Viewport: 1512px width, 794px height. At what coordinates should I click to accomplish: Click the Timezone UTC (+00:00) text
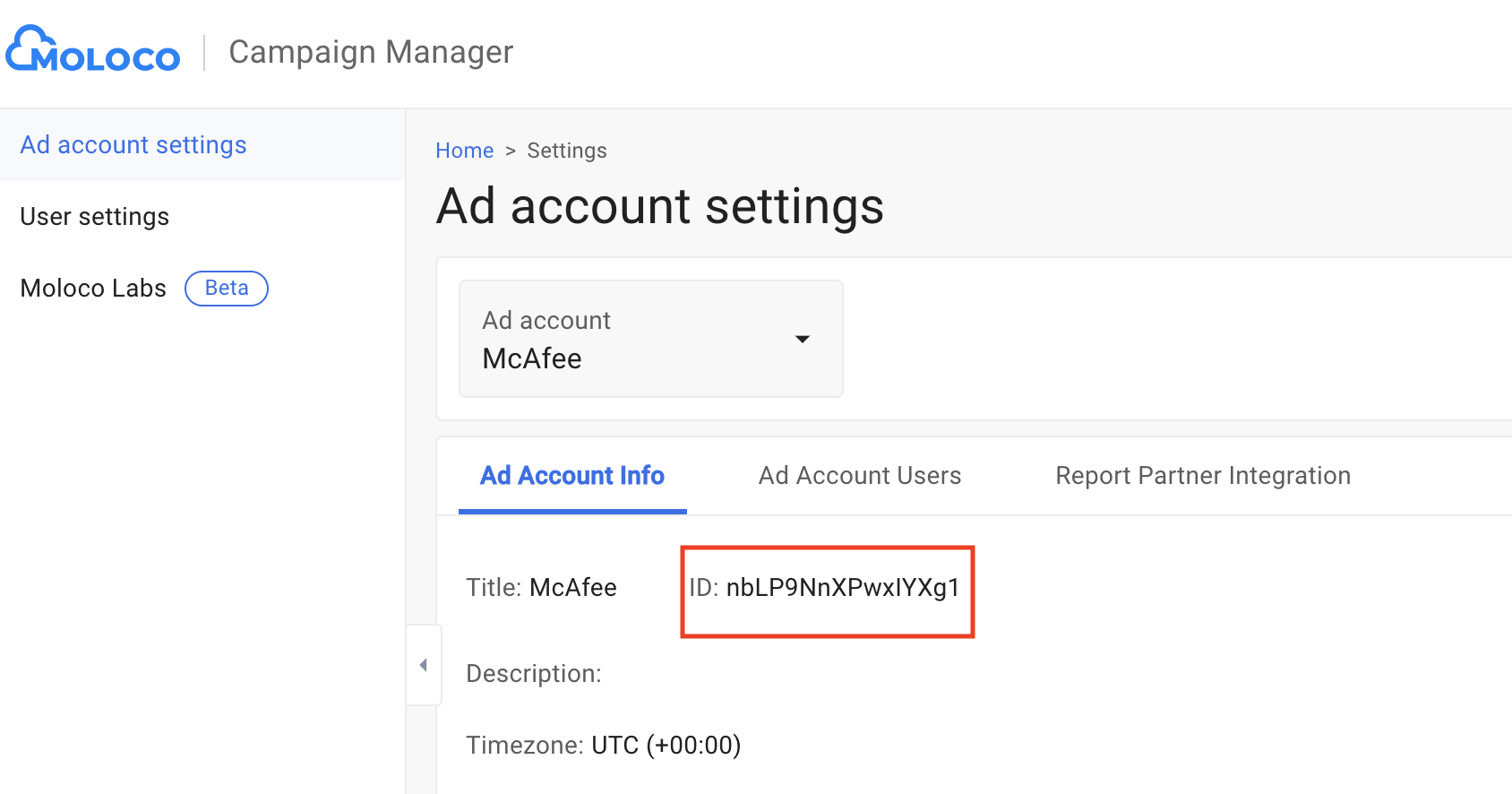point(604,746)
